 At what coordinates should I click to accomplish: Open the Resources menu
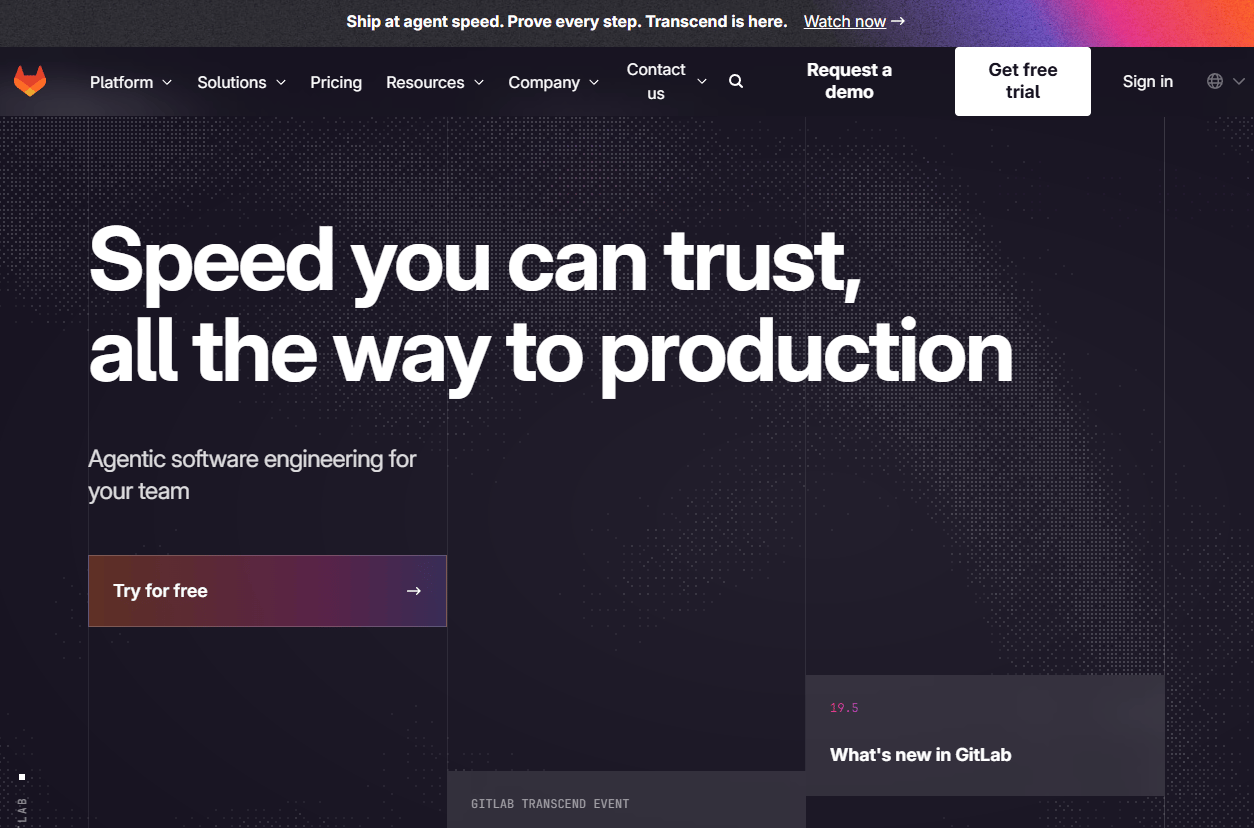click(435, 82)
